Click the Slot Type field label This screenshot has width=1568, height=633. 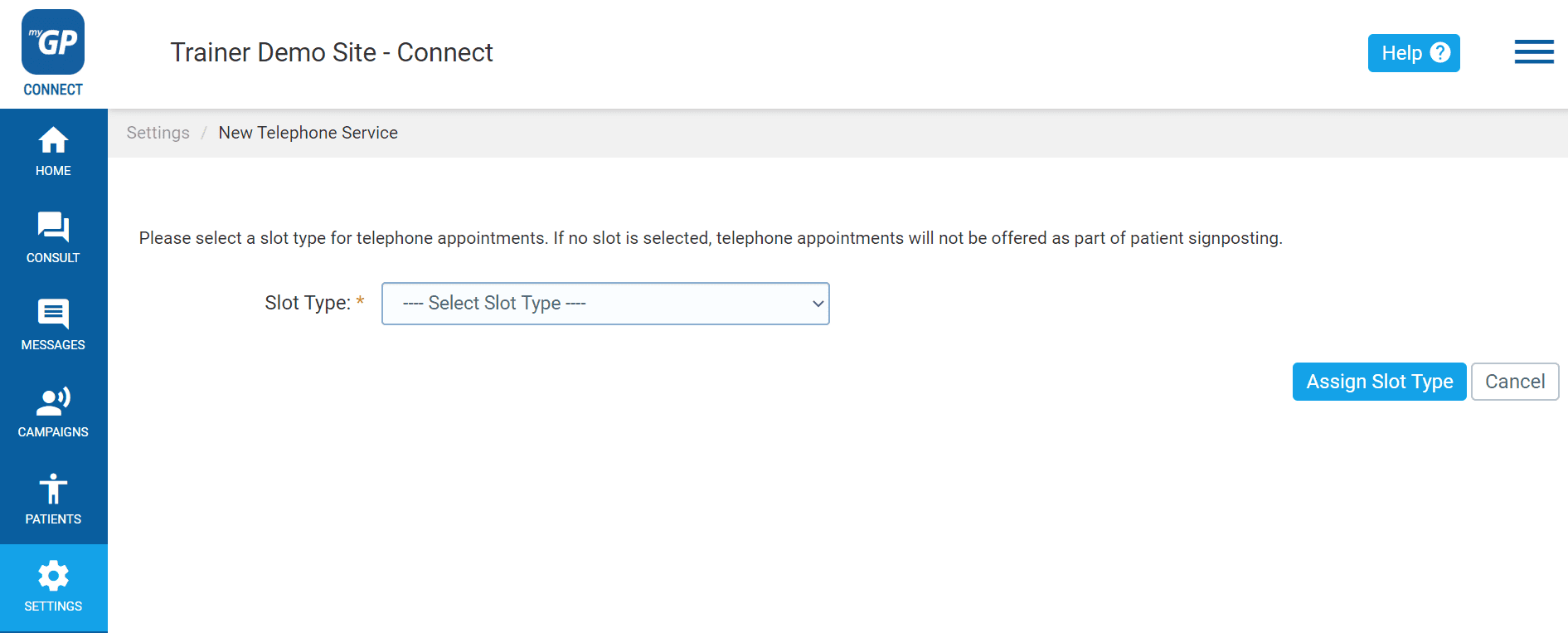[308, 303]
